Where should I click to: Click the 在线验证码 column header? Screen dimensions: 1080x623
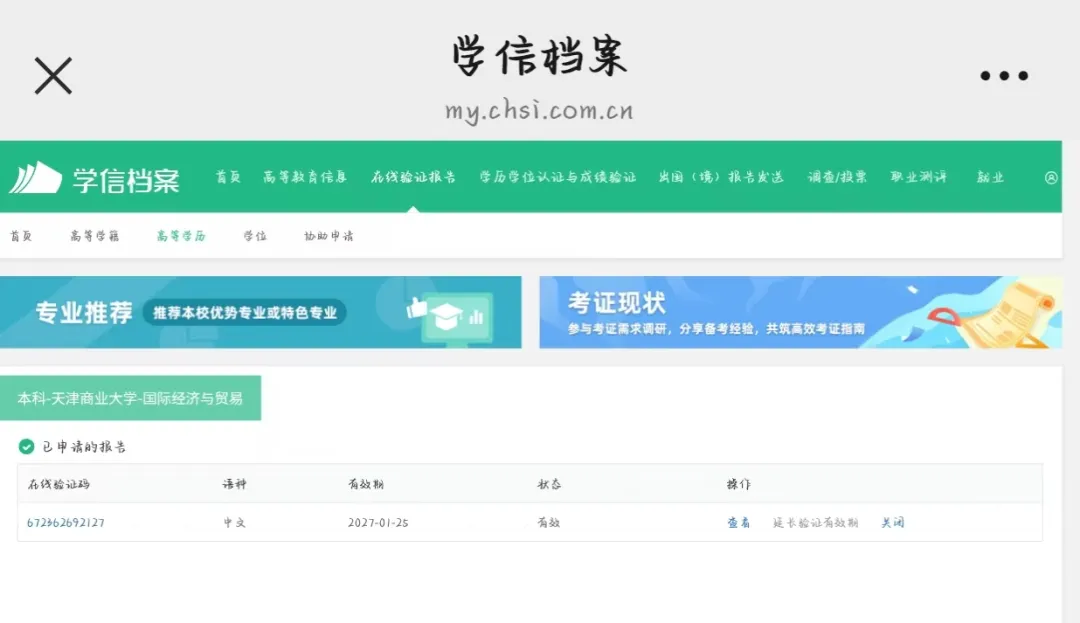point(59,484)
